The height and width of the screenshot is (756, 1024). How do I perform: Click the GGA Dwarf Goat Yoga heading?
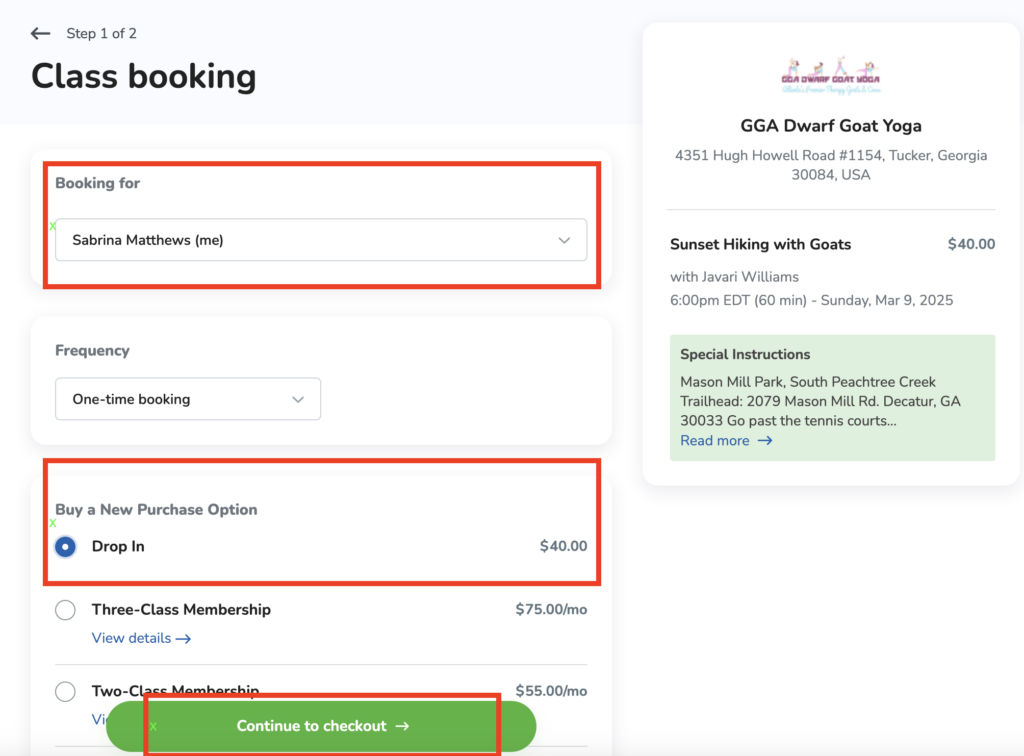831,126
